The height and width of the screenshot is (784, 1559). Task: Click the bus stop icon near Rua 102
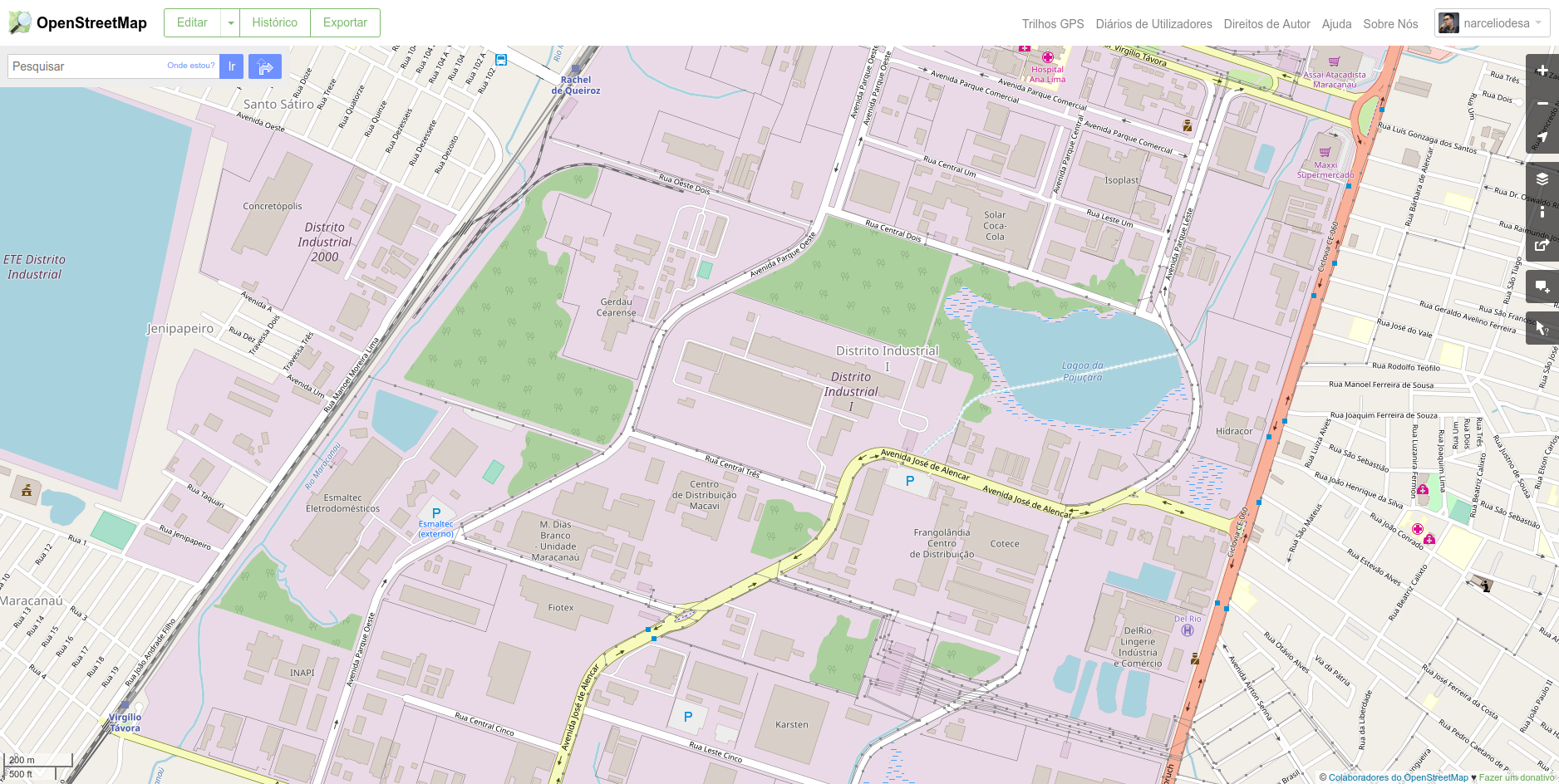[501, 60]
